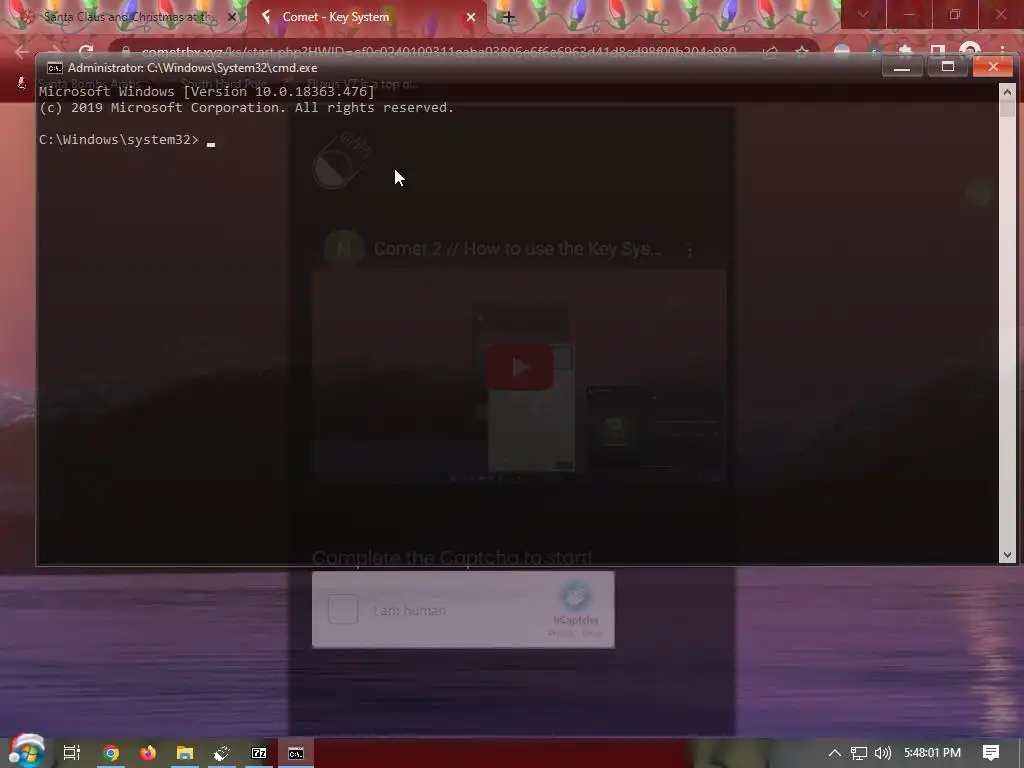The width and height of the screenshot is (1024, 768).
Task: Click the 5:48:01 PM clock
Action: (x=932, y=753)
